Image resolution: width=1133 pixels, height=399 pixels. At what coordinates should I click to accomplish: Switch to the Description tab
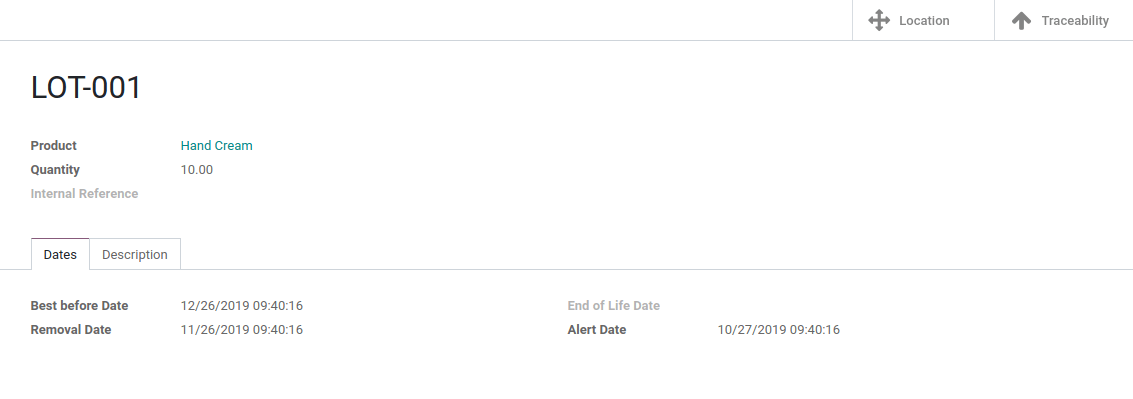coord(134,254)
